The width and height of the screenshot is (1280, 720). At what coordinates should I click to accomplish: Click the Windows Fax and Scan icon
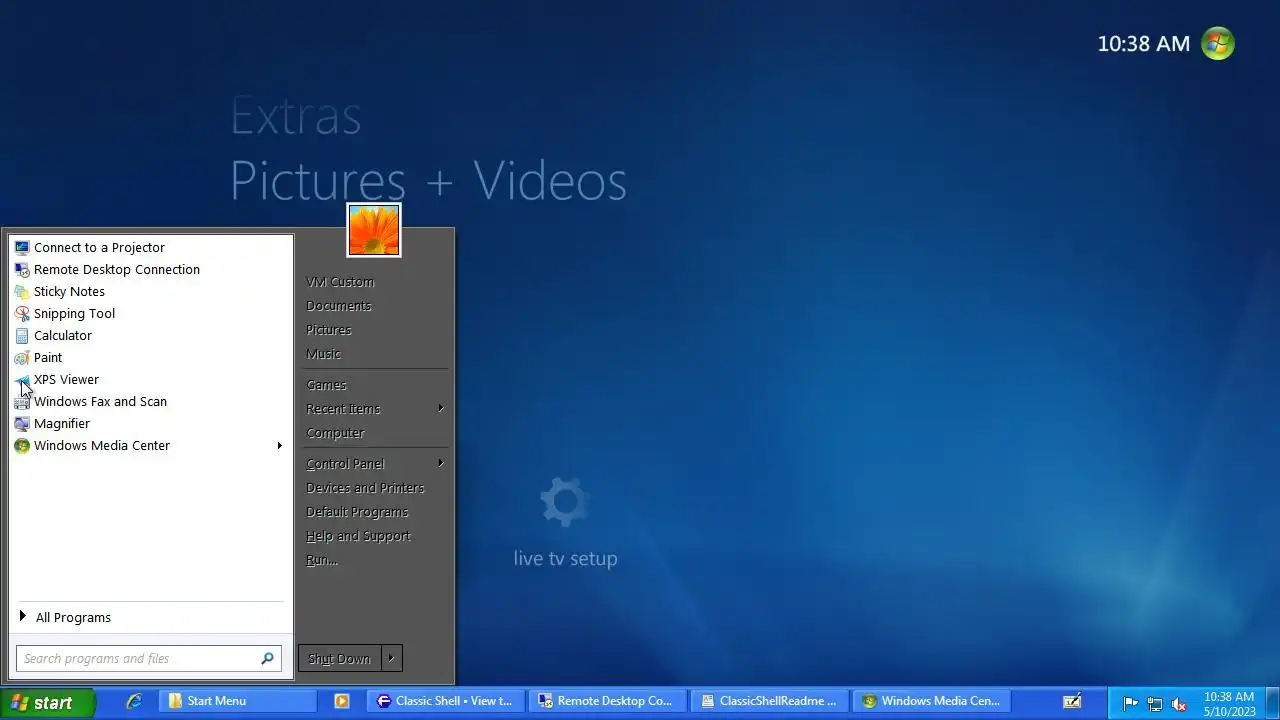[22, 401]
